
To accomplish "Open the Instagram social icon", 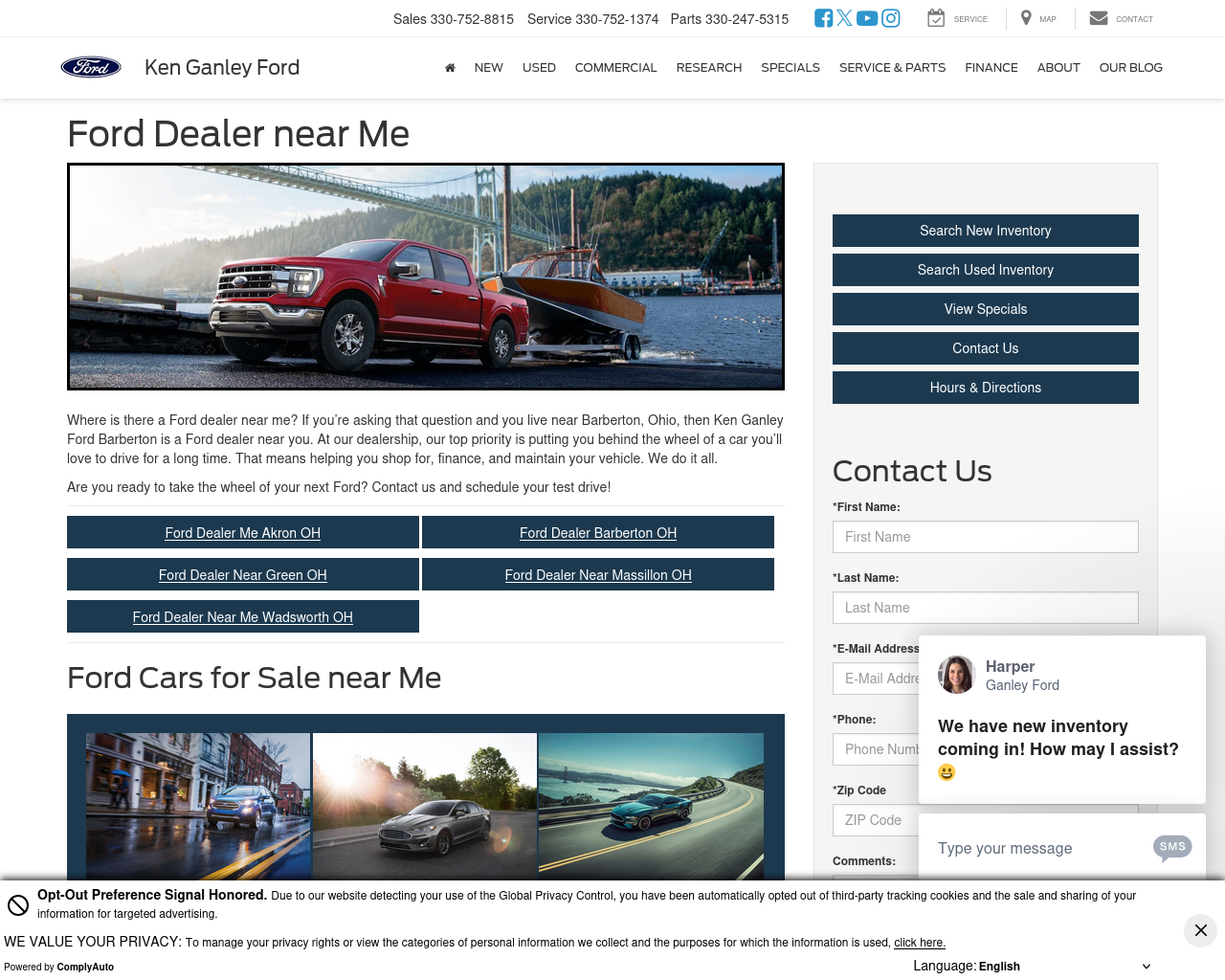I will [x=891, y=18].
